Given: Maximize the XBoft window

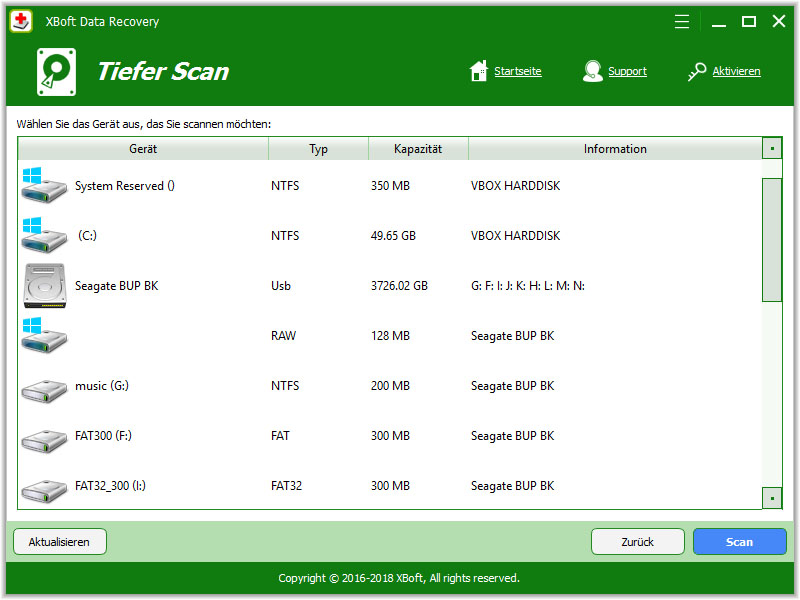Looking at the screenshot, I should click(x=748, y=21).
